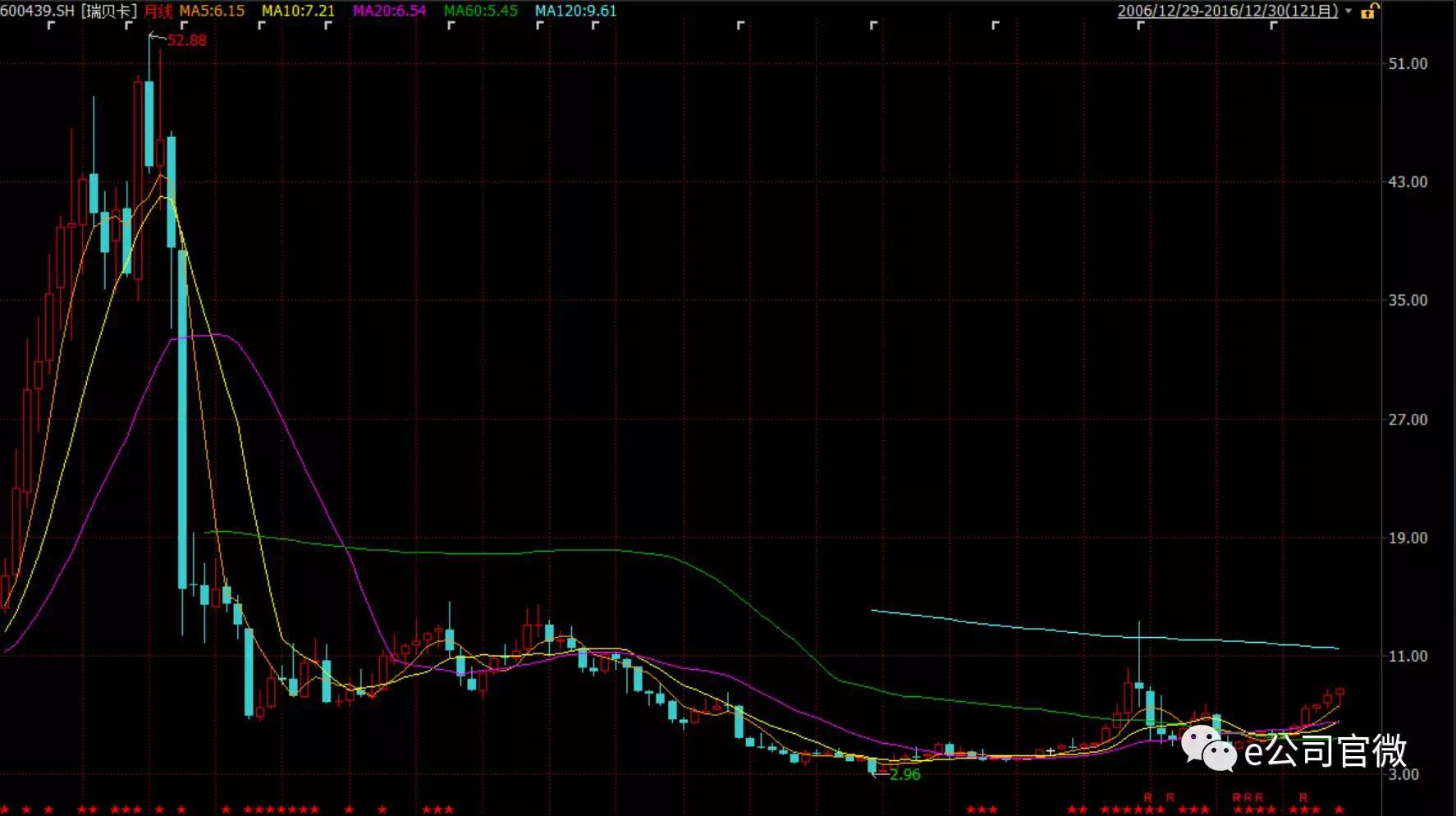1456x816 pixels.
Task: Open the date range dropdown arrow
Action: (x=1348, y=11)
